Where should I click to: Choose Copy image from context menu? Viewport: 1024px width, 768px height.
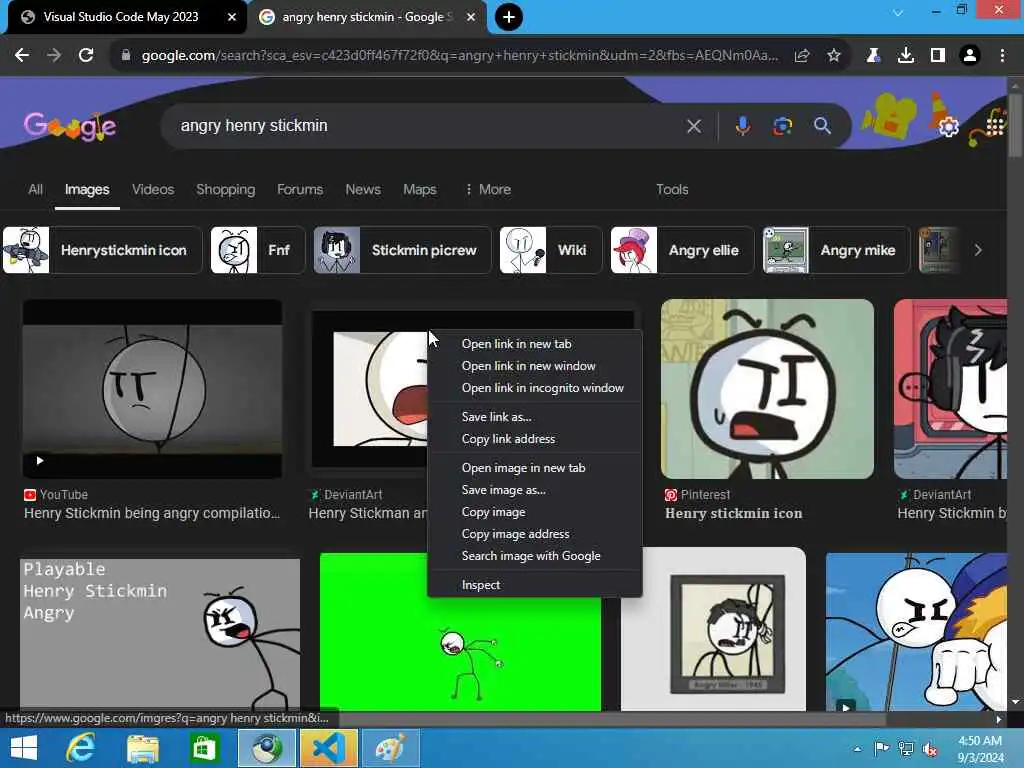[x=534, y=512]
